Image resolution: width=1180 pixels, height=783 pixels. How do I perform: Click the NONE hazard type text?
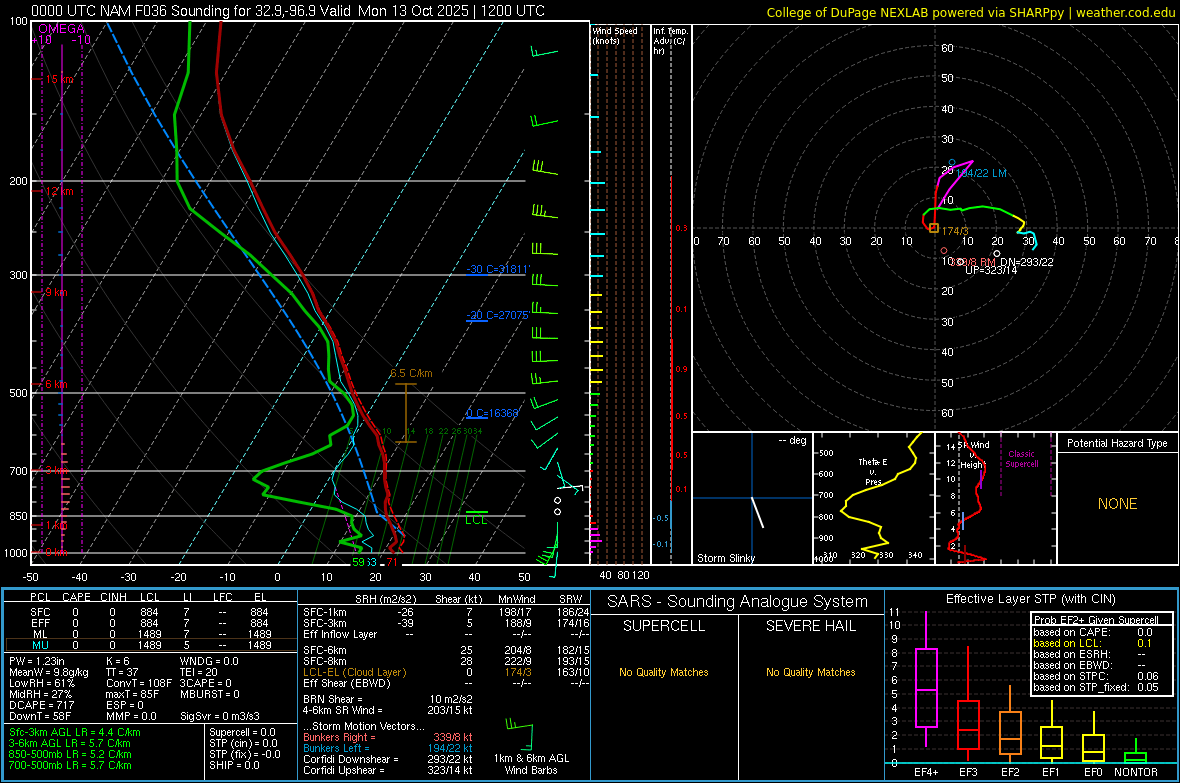(x=1117, y=504)
